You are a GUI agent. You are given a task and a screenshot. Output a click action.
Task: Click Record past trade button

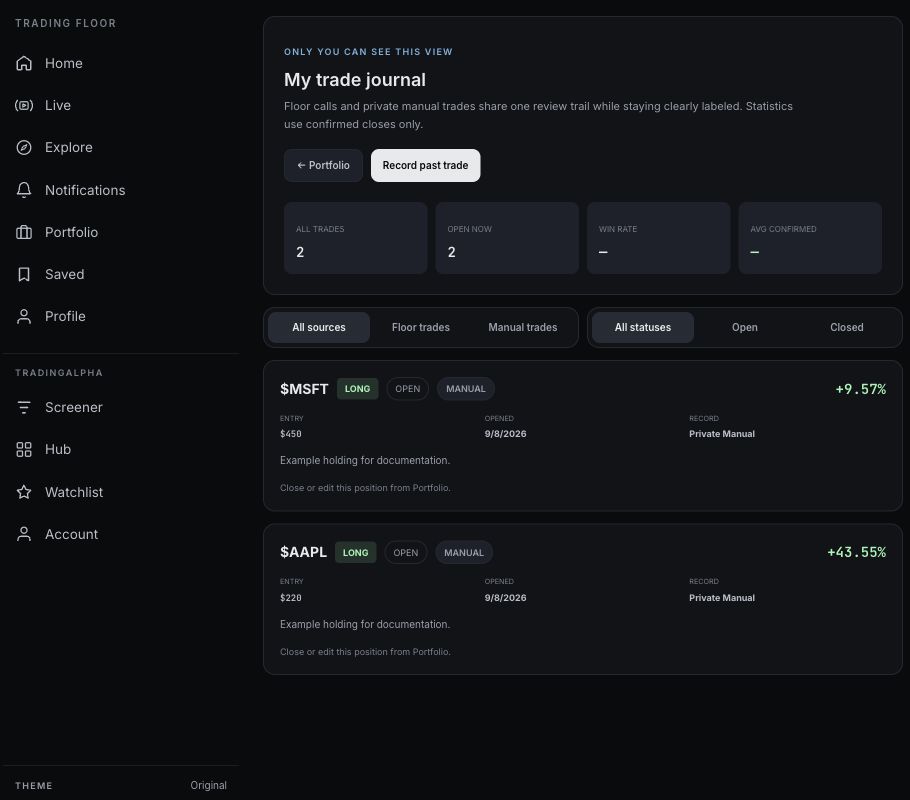425,165
